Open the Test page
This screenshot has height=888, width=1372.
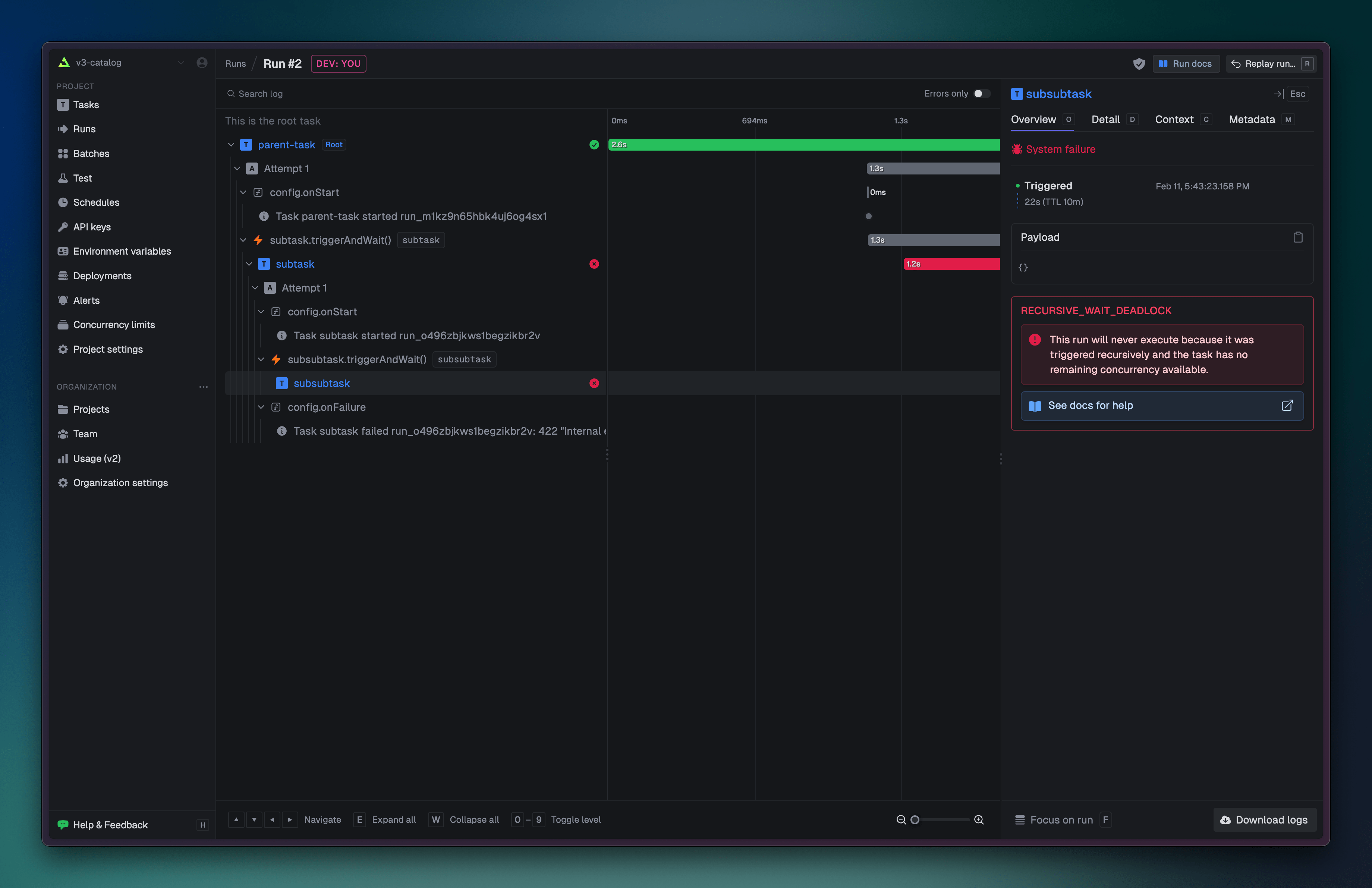pyautogui.click(x=75, y=178)
